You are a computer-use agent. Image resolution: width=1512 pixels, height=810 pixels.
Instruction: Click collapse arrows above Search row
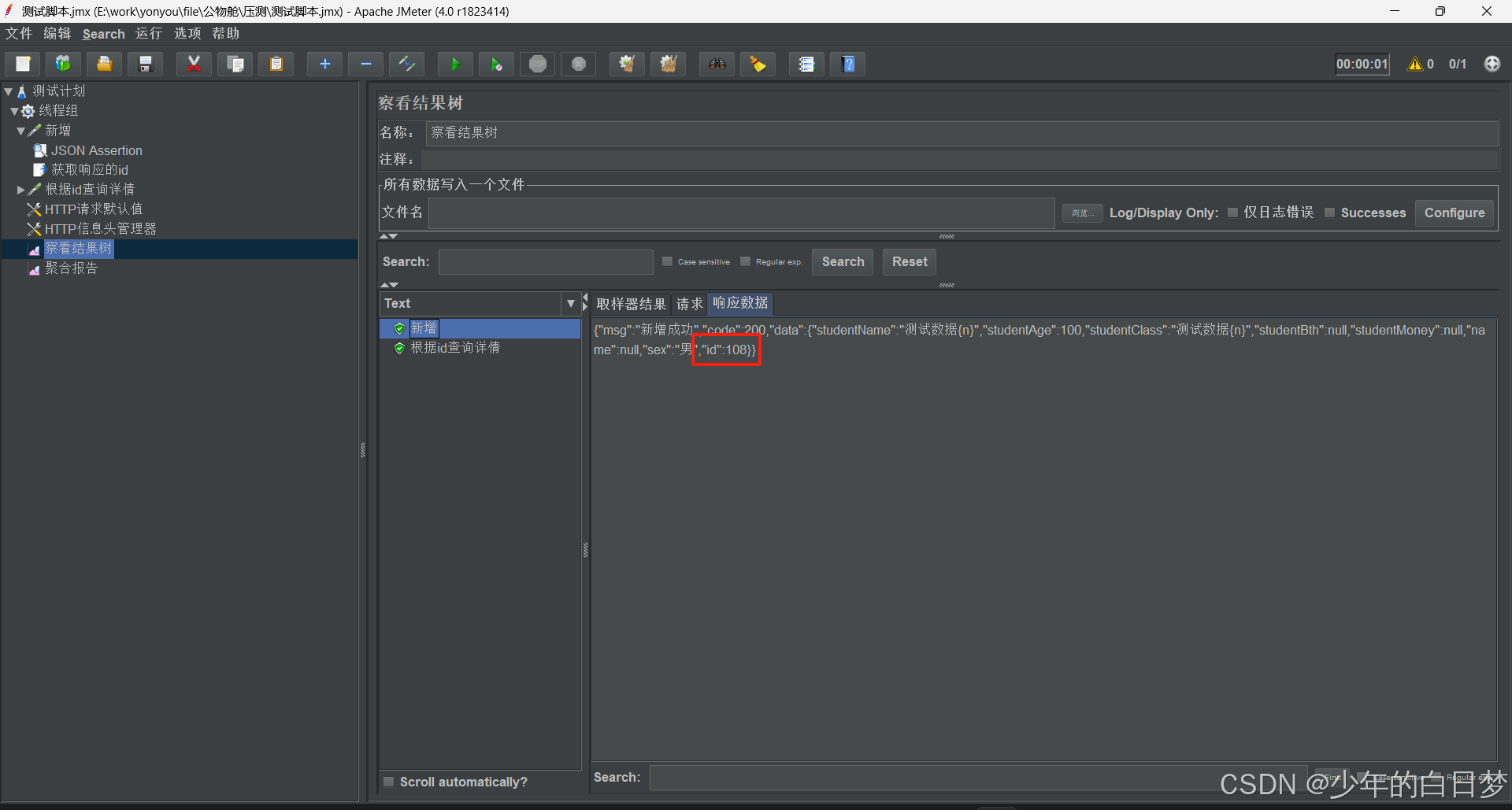389,236
